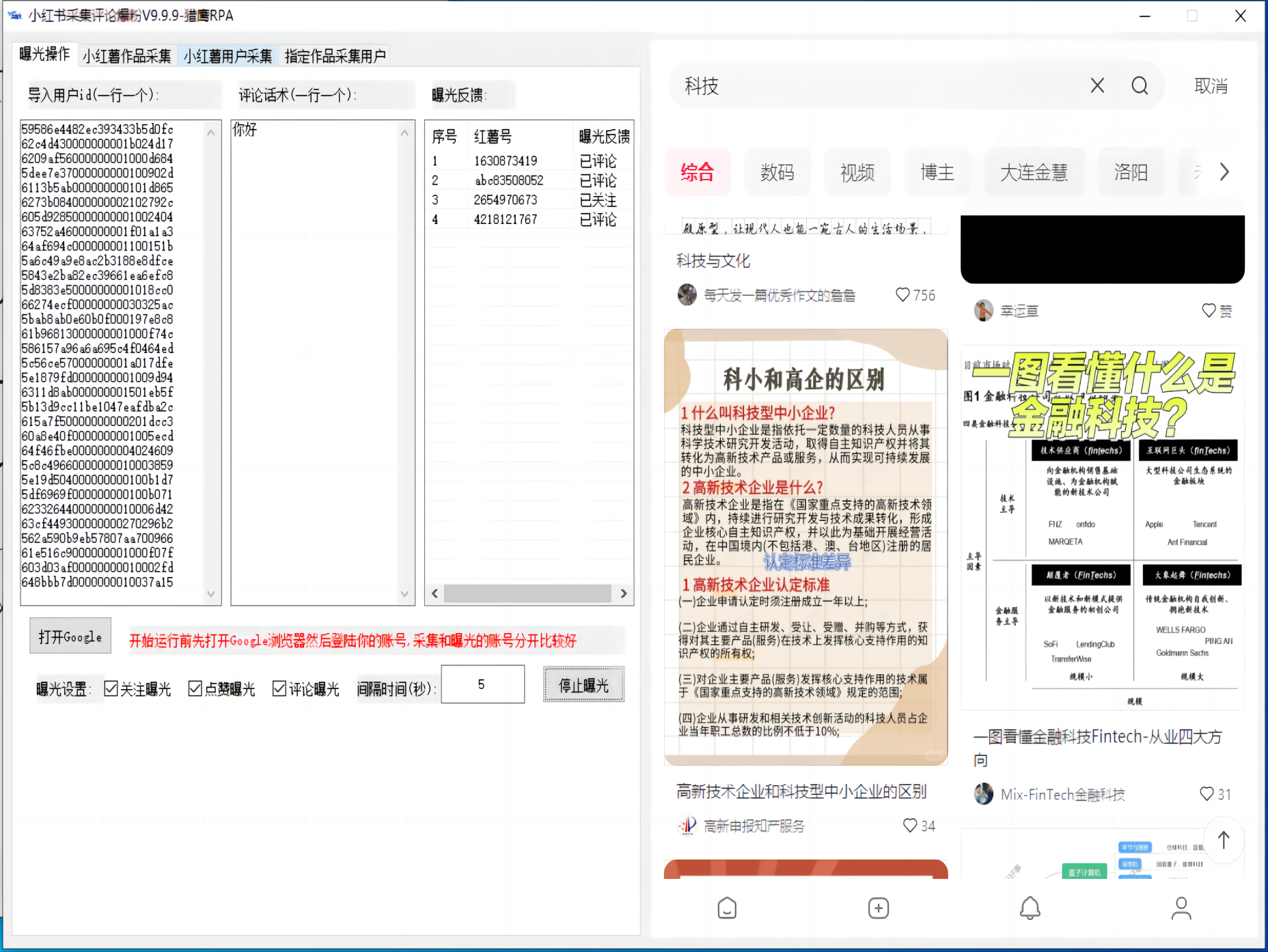This screenshot has width=1268, height=952.
Task: Click the 停止曝光 button
Action: 584,685
